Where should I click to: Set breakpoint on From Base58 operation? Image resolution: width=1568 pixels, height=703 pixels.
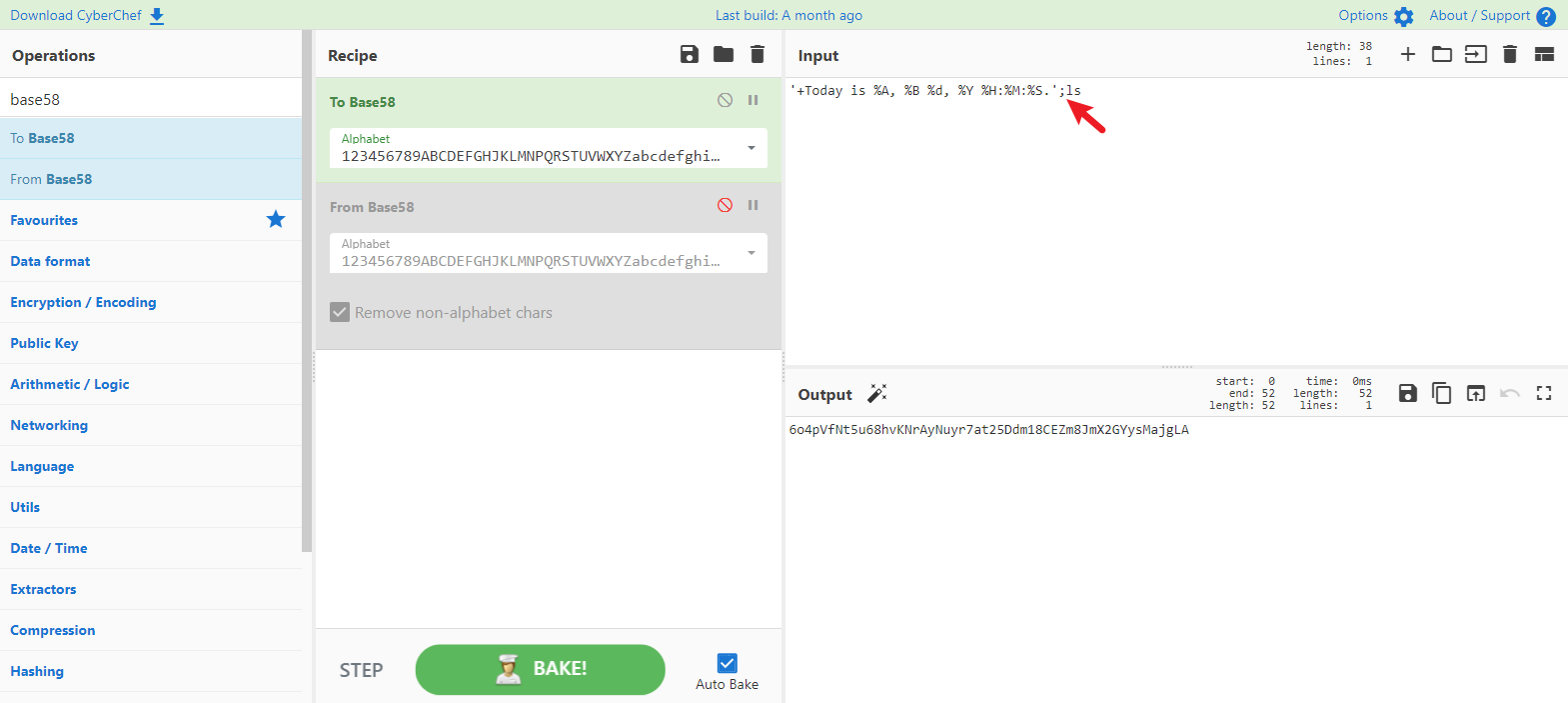[x=754, y=205]
